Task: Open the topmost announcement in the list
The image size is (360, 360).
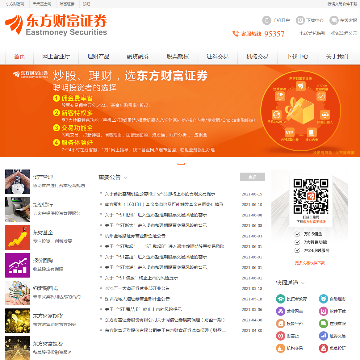Action: [x=159, y=194]
